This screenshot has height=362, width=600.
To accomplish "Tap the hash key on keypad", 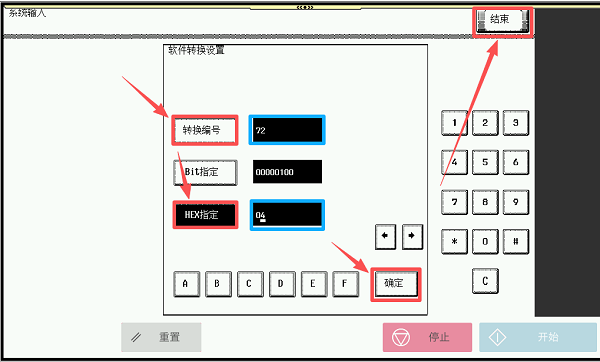I will pos(515,241).
